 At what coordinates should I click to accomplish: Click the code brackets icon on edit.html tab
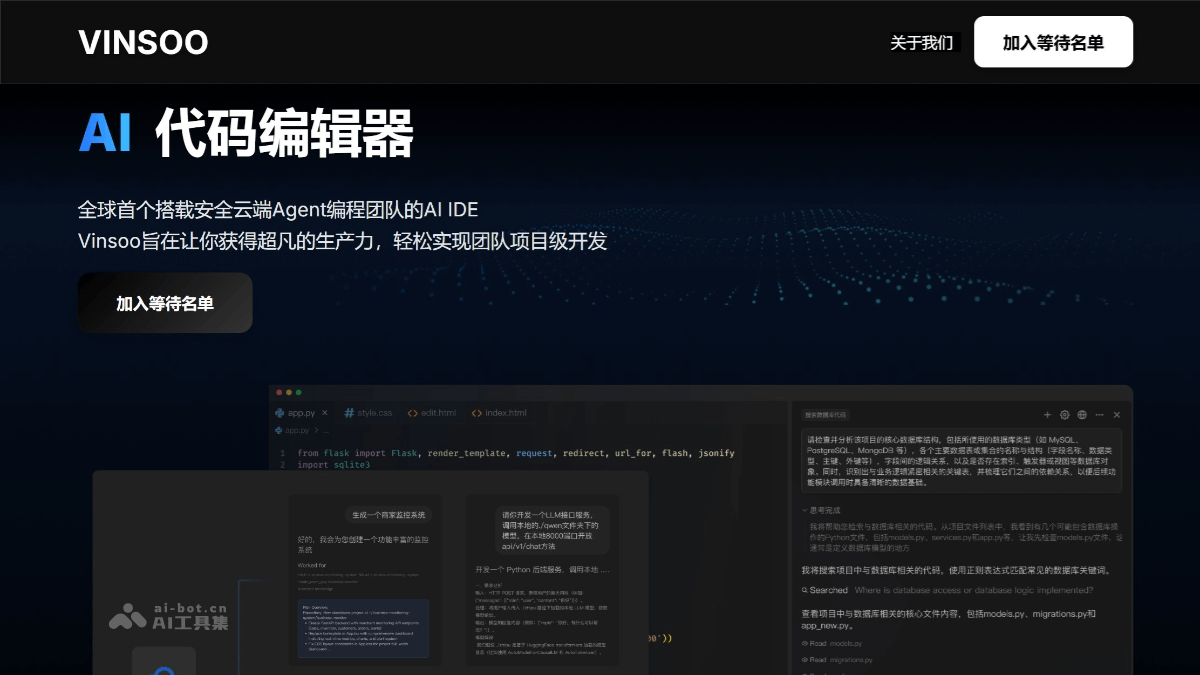pyautogui.click(x=413, y=413)
